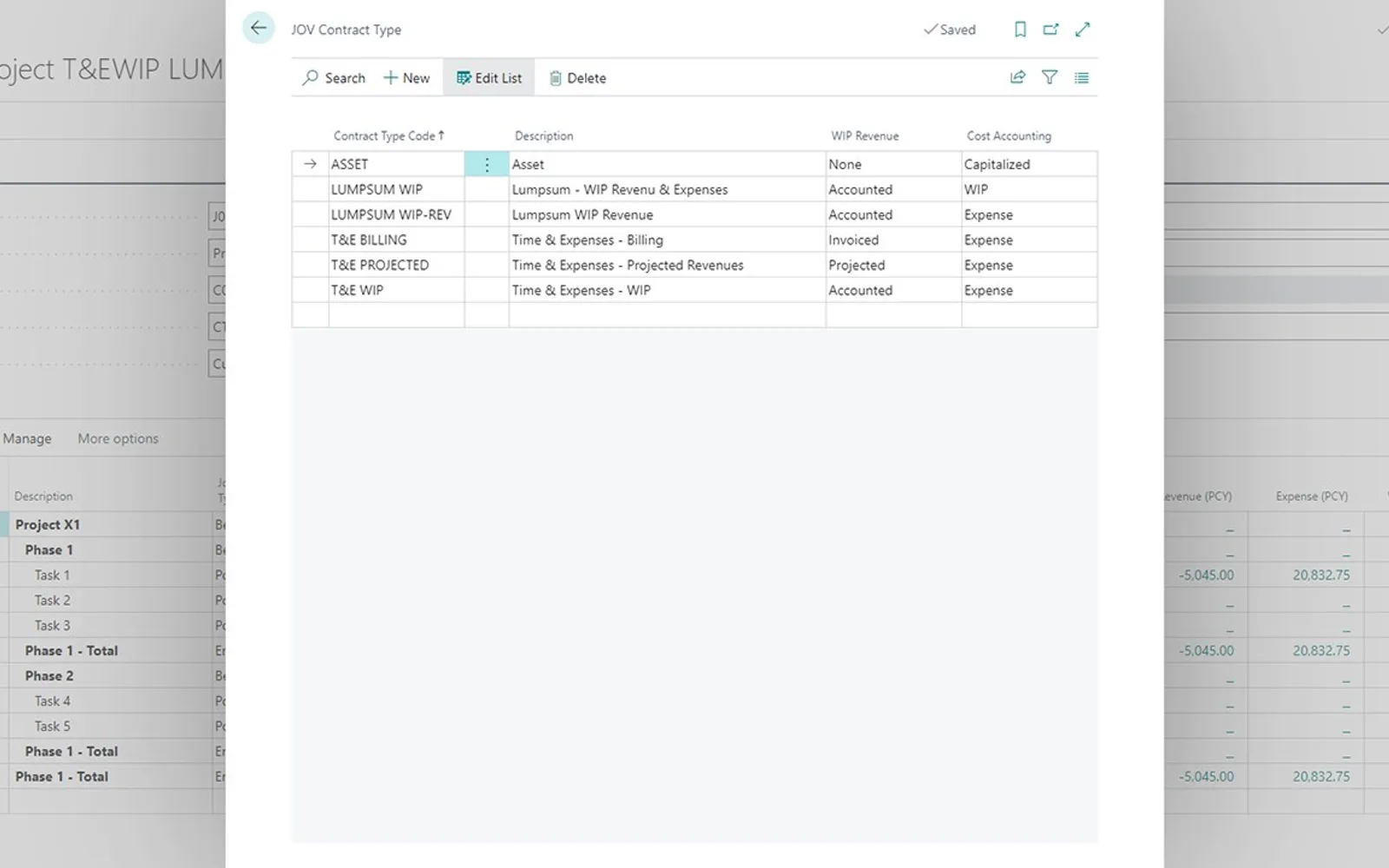The image size is (1389, 868).
Task: Click 'Time & Expenses - Billing' description cell
Action: [667, 240]
